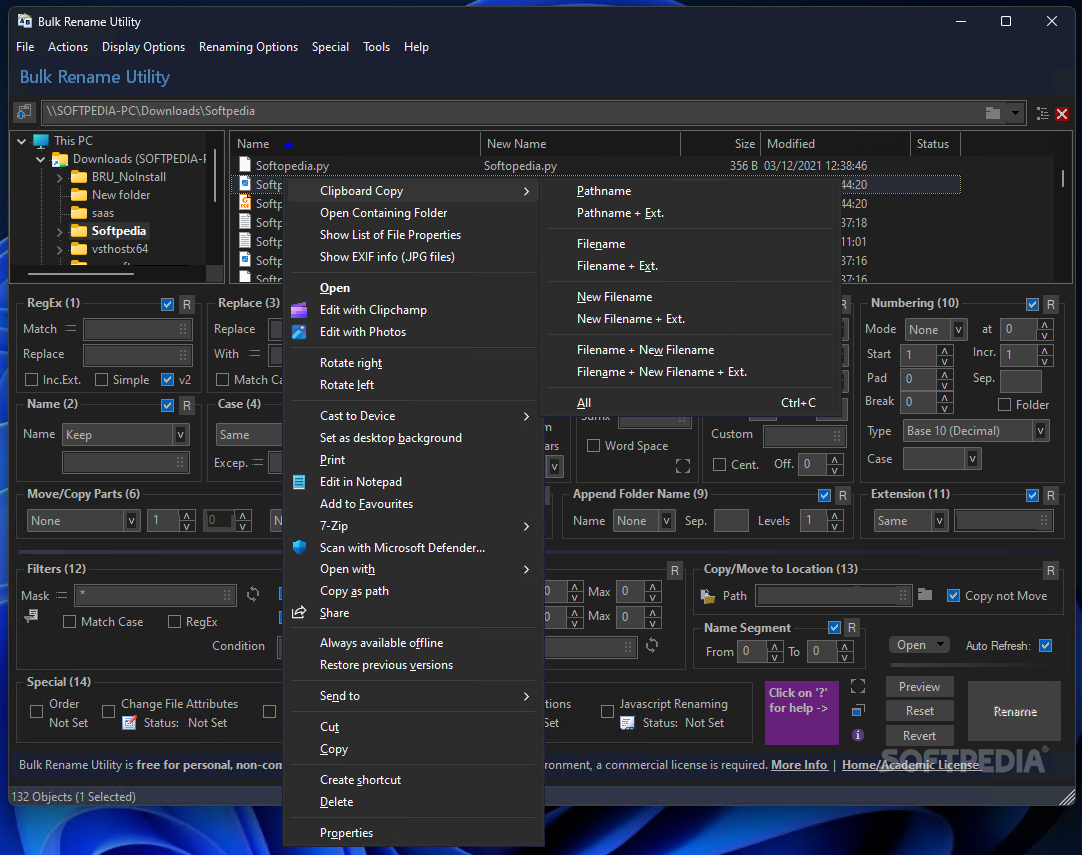Click the Softopedia.py file icon
This screenshot has width=1082, height=855.
pos(244,164)
